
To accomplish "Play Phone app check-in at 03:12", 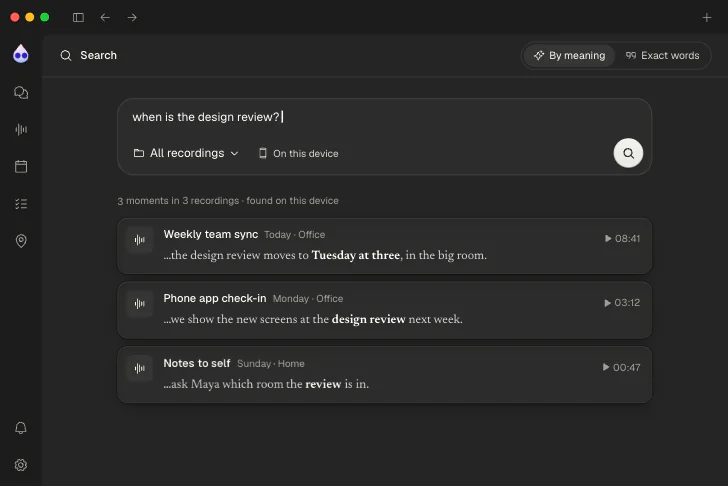I will [622, 303].
